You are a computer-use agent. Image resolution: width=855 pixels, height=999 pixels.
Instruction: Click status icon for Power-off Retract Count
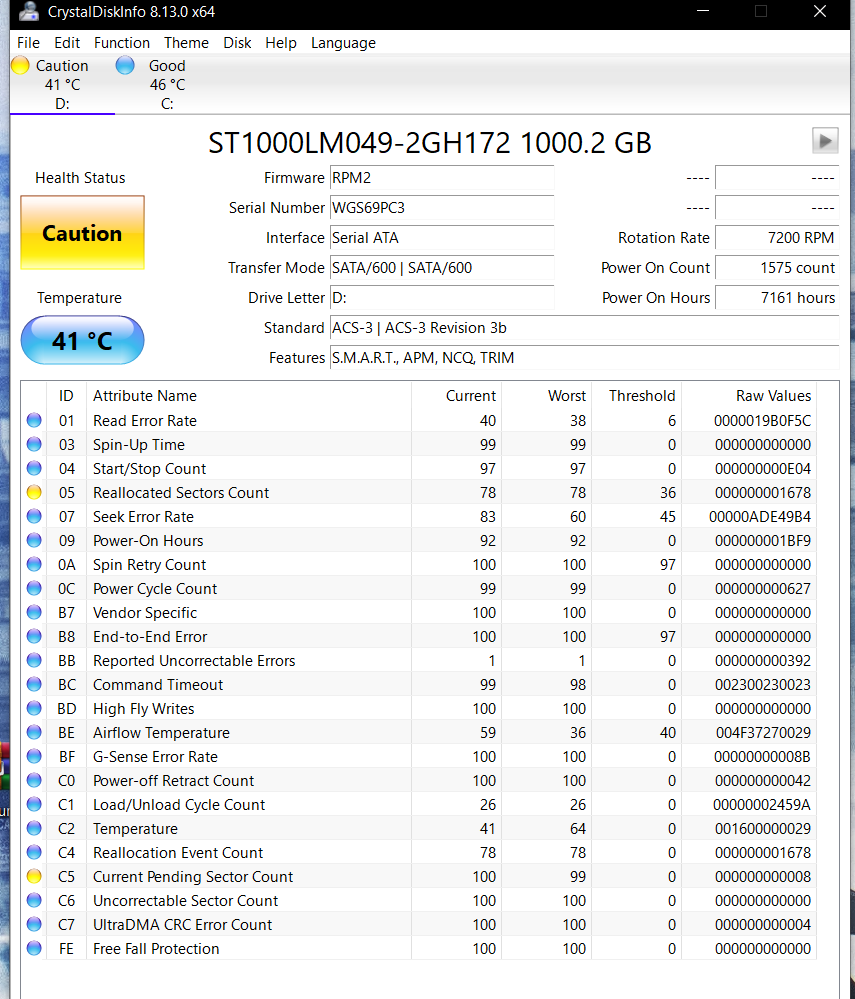(34, 780)
